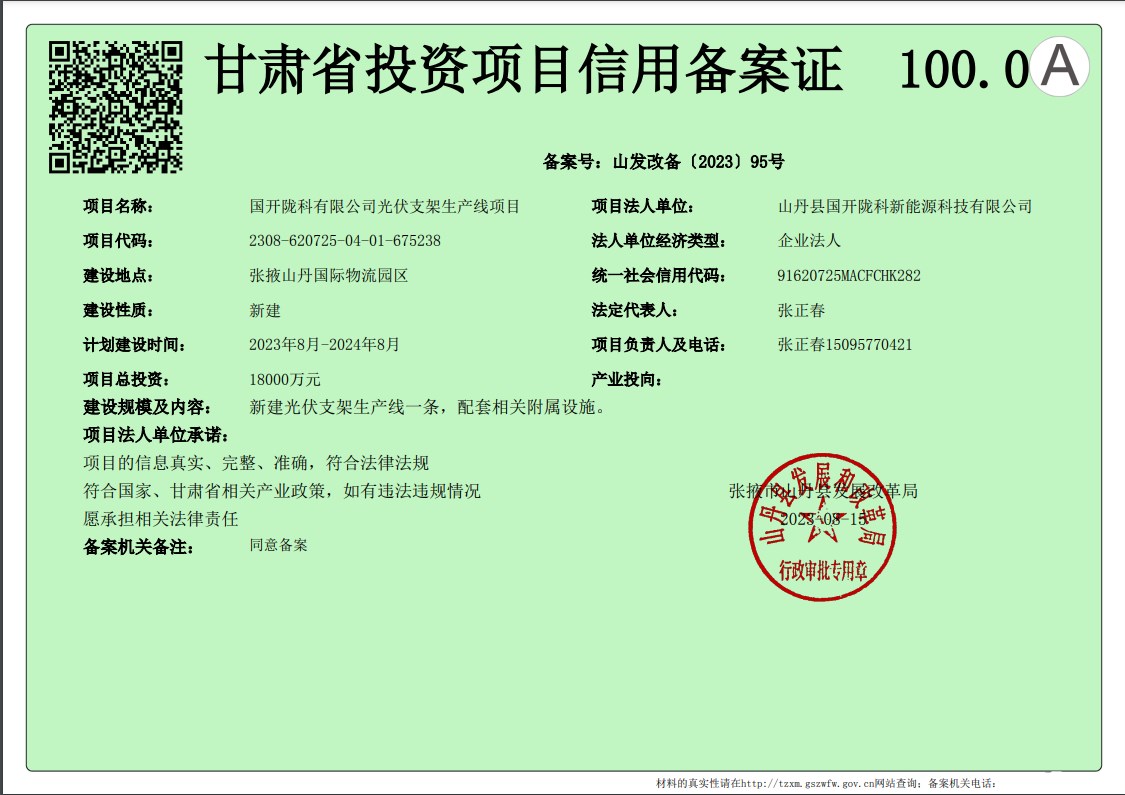Viewport: 1125px width, 795px height.
Task: Click the 同意备案 remark text
Action: 279,546
